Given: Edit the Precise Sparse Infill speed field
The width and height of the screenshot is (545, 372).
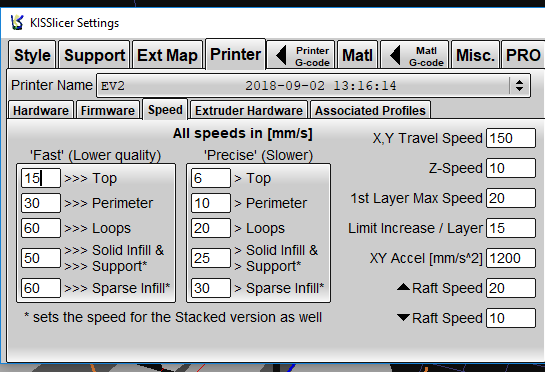Looking at the screenshot, I should pyautogui.click(x=211, y=288).
